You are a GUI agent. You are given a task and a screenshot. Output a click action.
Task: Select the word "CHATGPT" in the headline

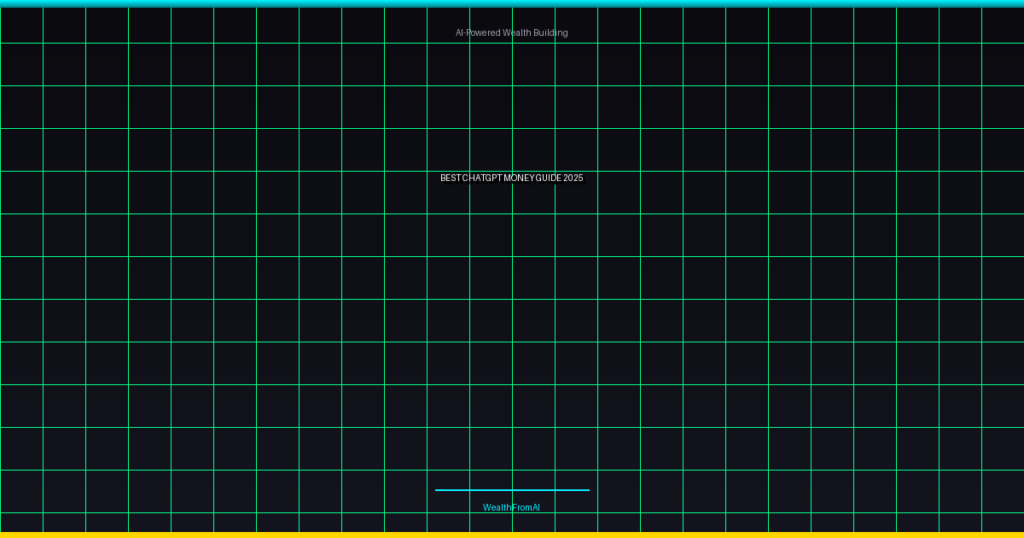(482, 178)
